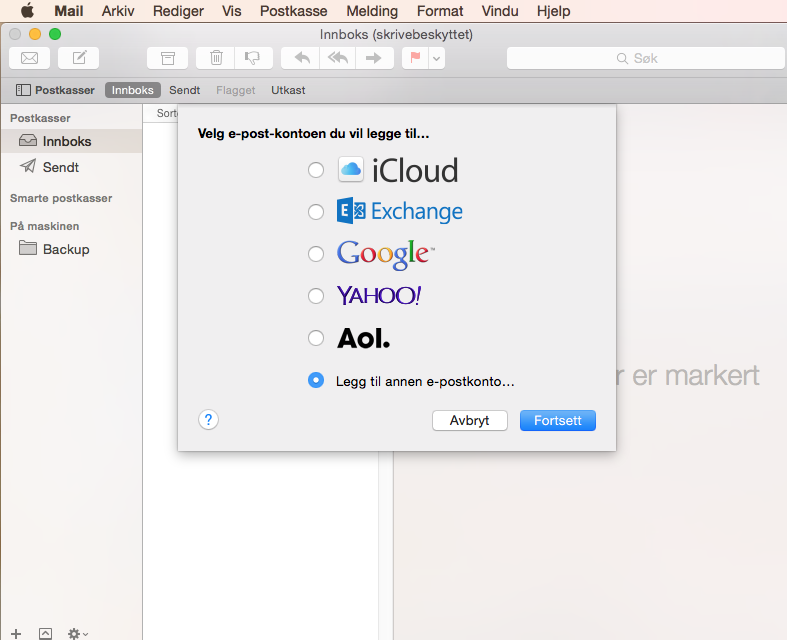Open the Postkasse menu
The image size is (787, 640).
(294, 11)
